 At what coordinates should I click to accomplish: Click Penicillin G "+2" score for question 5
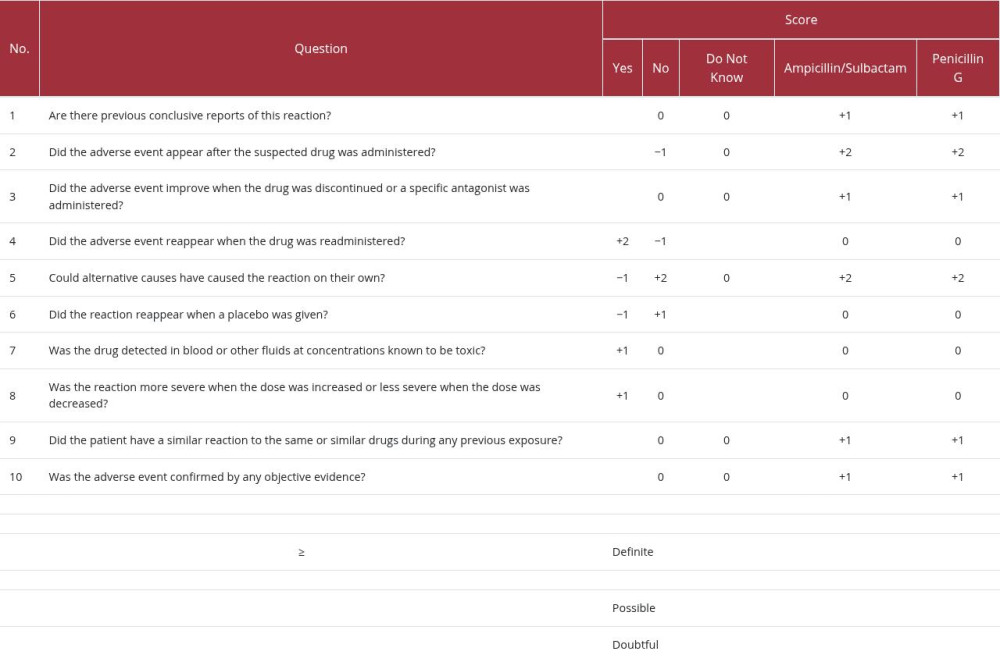(x=957, y=278)
